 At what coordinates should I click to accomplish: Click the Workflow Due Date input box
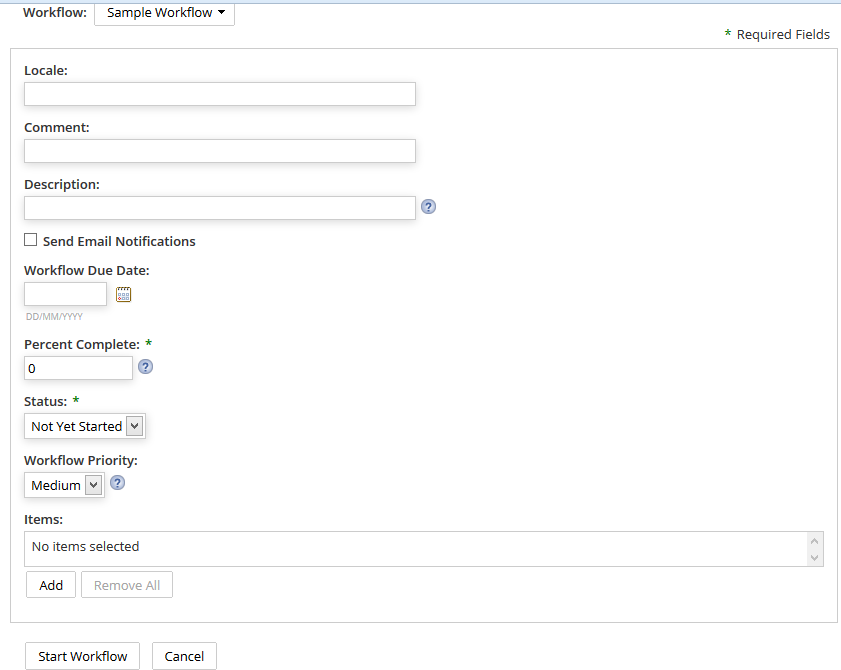64,293
